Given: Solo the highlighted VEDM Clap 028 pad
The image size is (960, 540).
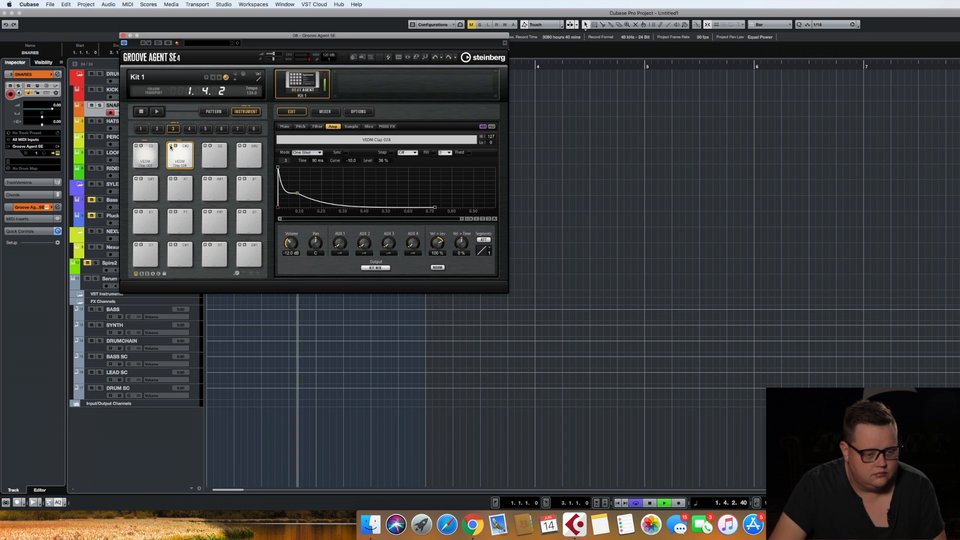Looking at the screenshot, I should click(x=176, y=146).
